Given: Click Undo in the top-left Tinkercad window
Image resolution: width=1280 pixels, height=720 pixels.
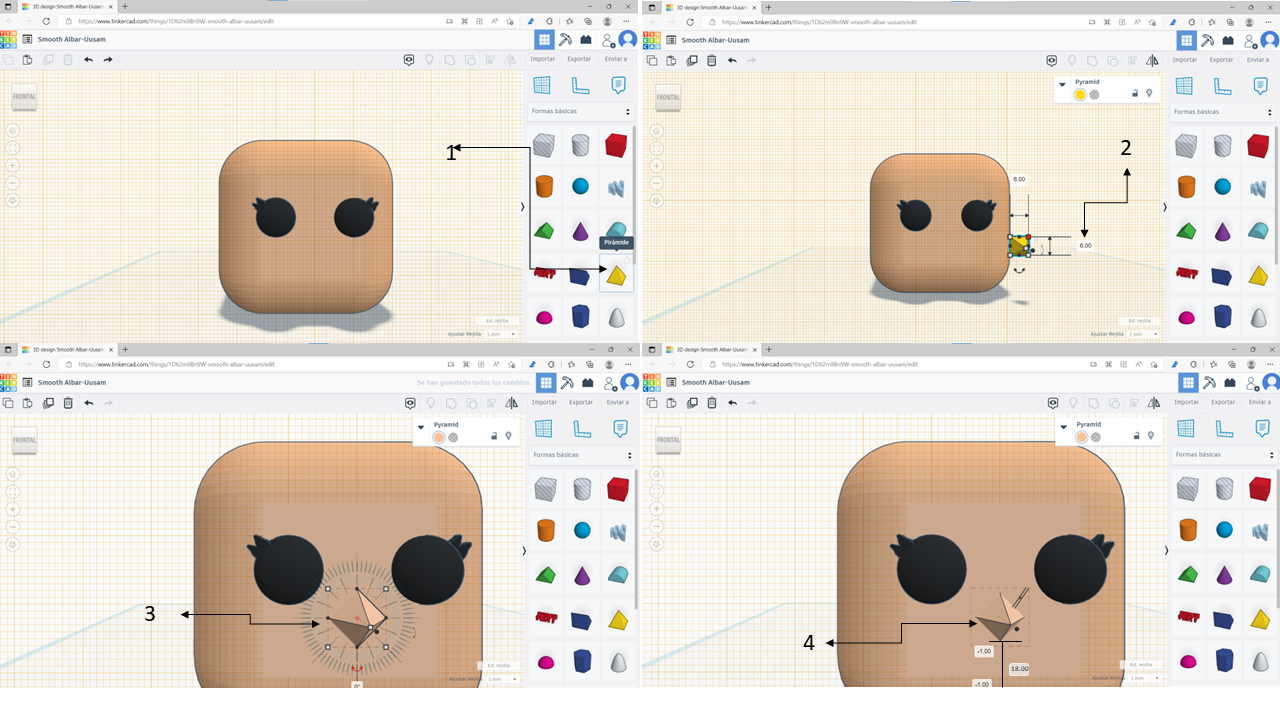Looking at the screenshot, I should (x=89, y=60).
